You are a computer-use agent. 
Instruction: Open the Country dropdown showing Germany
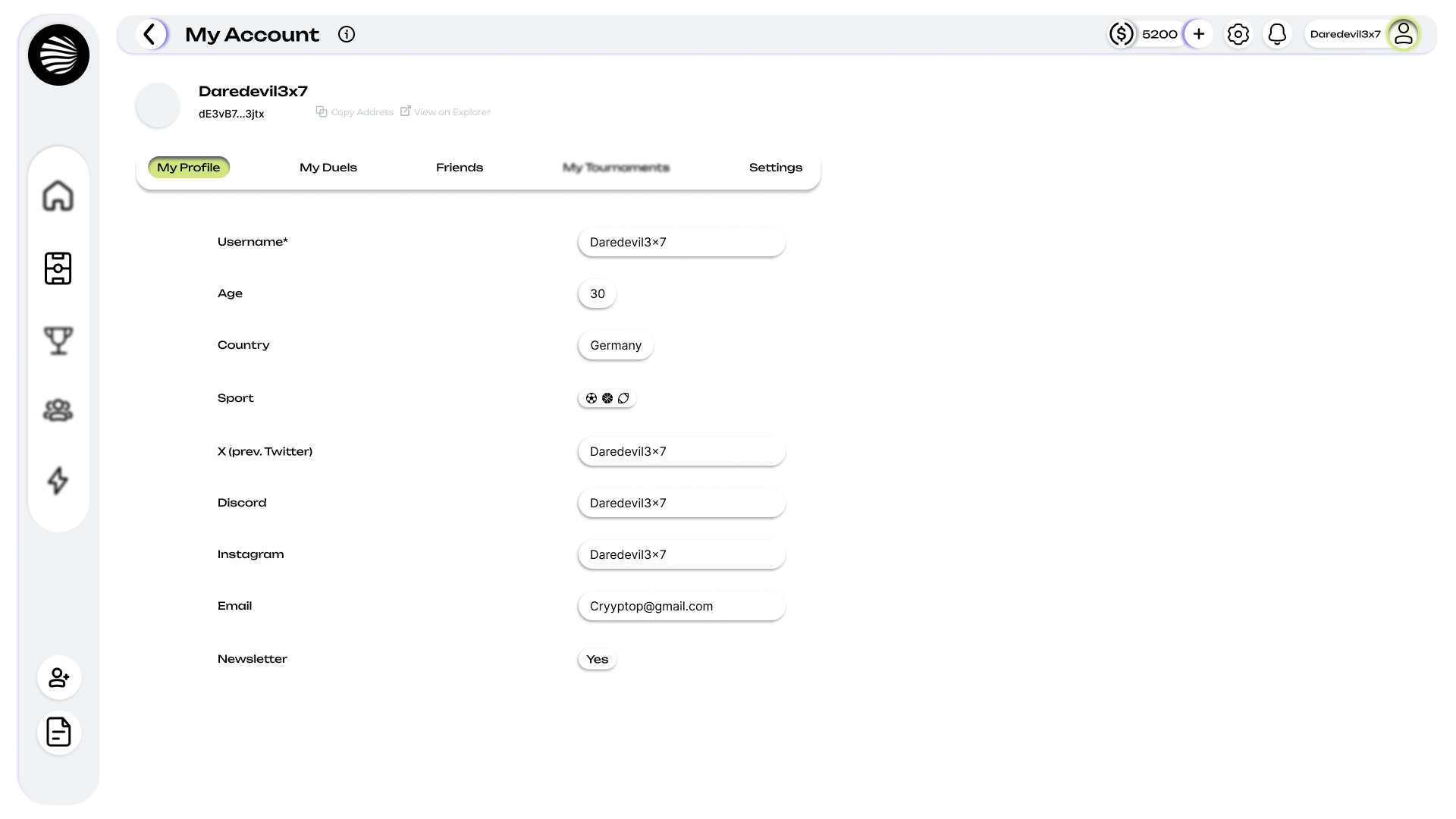click(616, 346)
